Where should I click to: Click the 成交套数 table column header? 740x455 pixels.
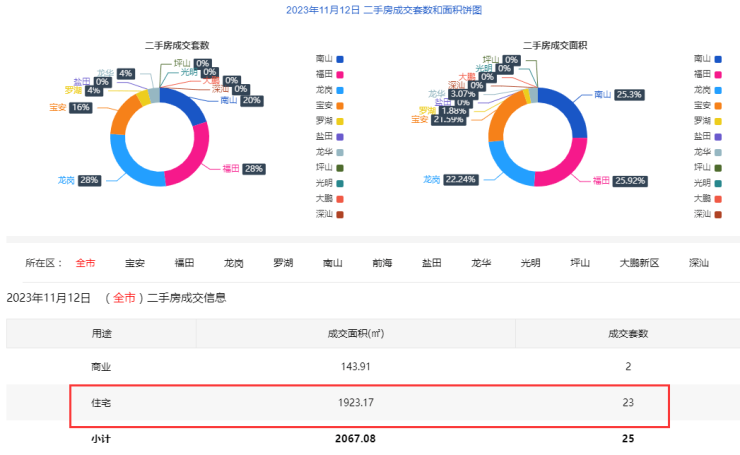(x=627, y=333)
